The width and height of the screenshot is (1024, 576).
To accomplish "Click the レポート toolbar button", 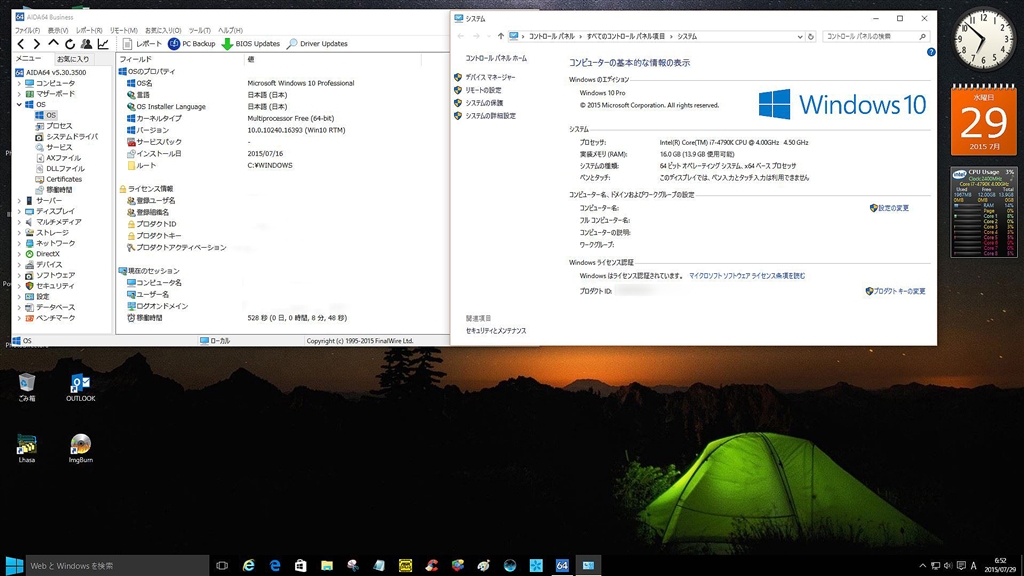I will pyautogui.click(x=142, y=44).
